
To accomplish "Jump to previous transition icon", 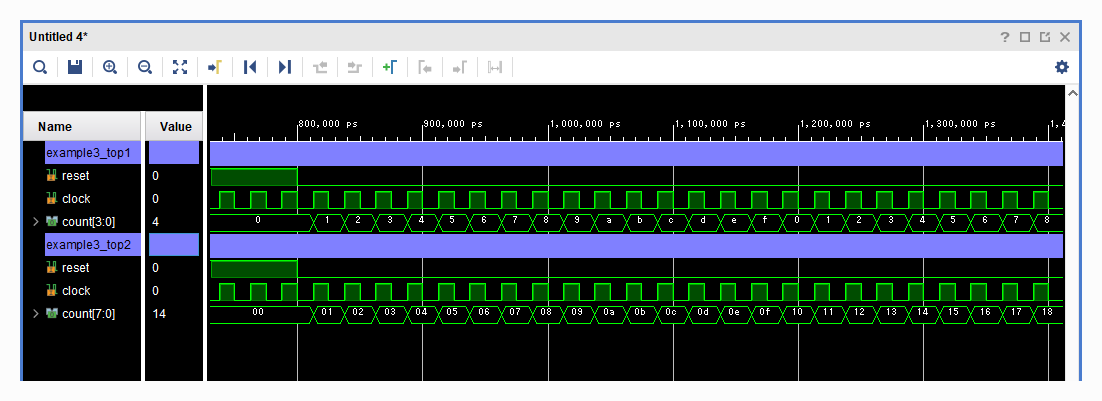I will 320,67.
